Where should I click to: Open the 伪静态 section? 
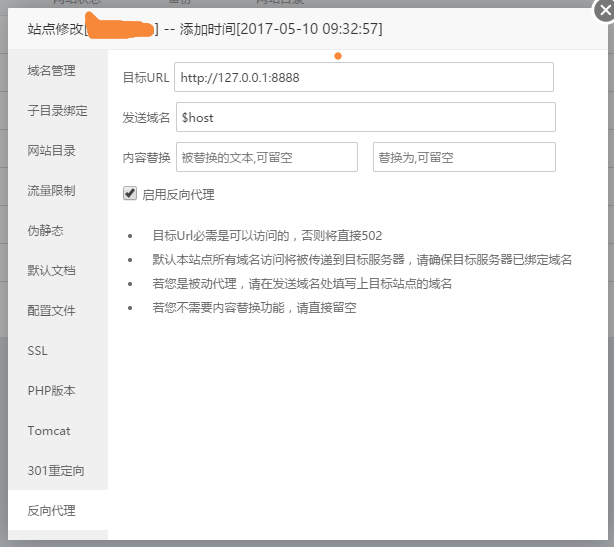click(46, 231)
